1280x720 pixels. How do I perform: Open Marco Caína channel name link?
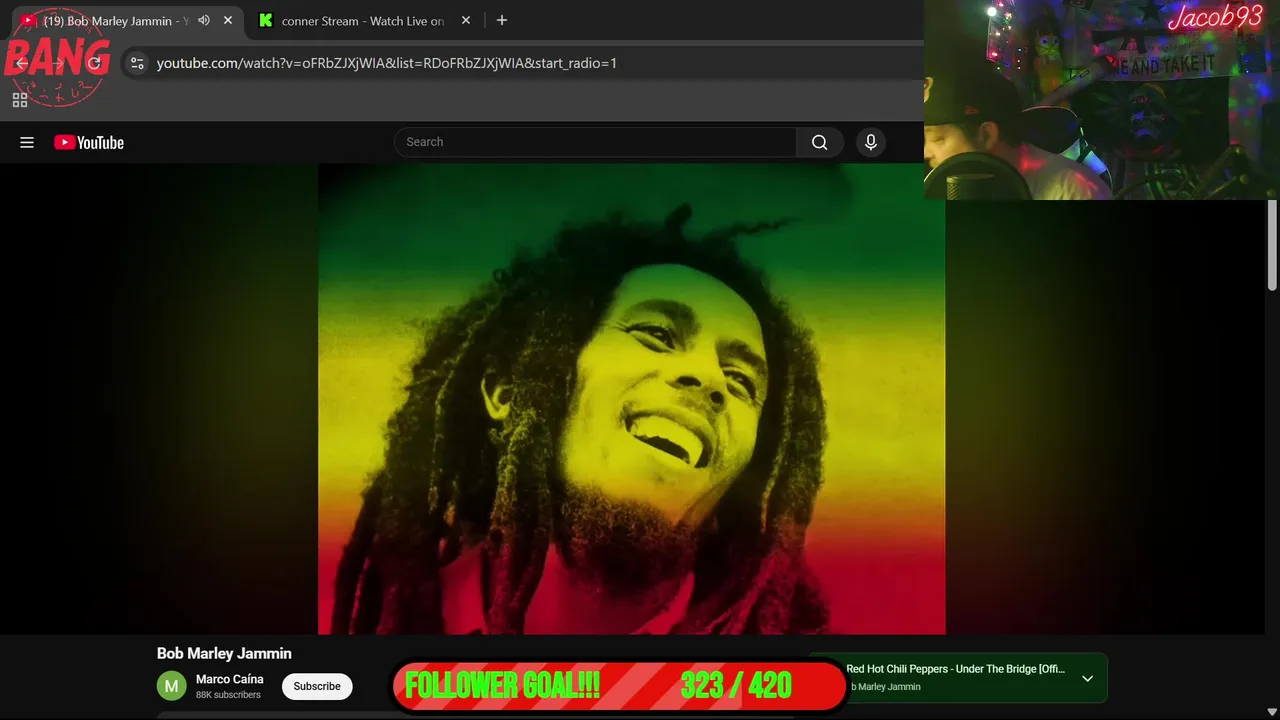(230, 679)
